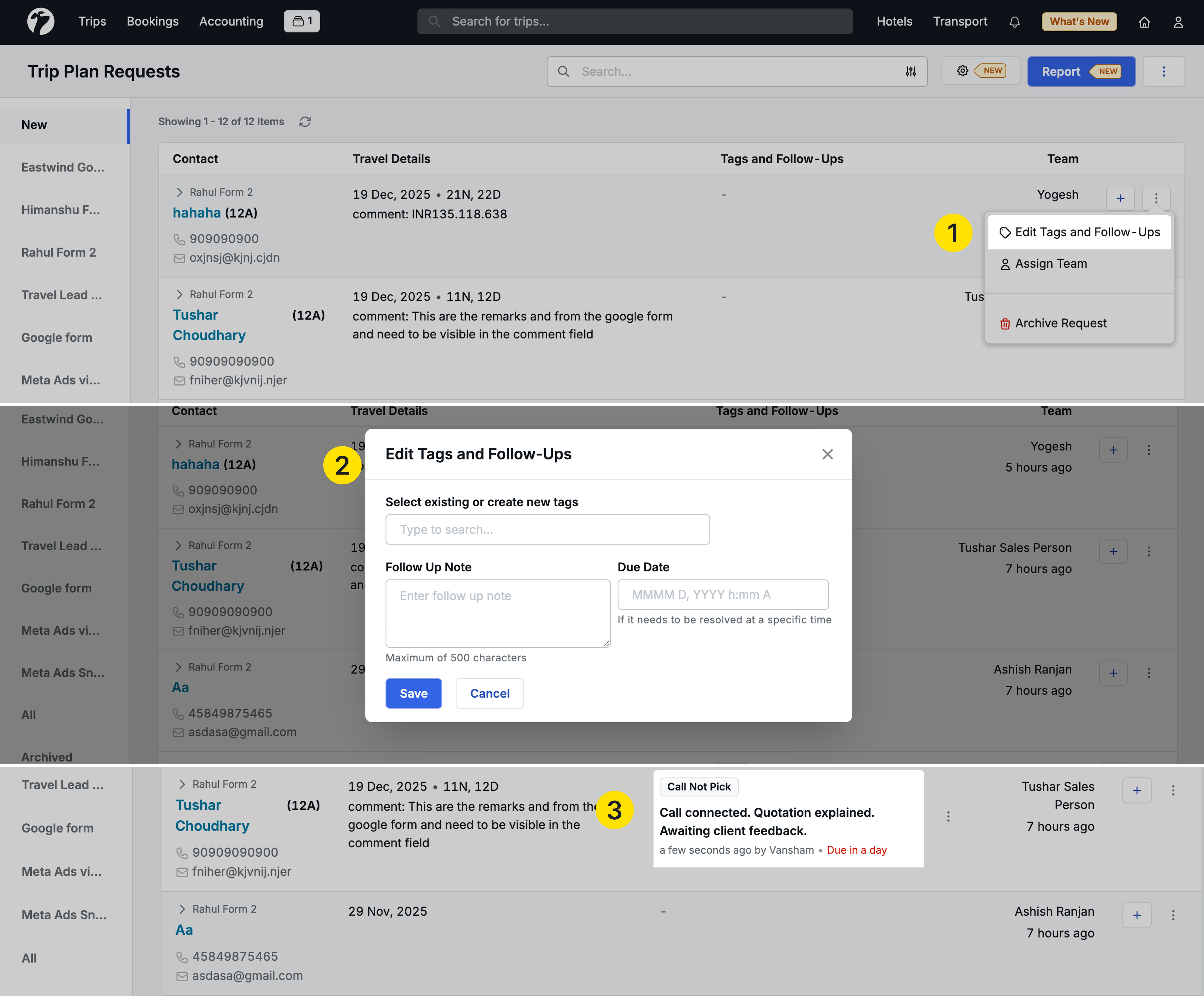Screen dimensions: 1204x996
Task: Refresh the request list
Action: tap(305, 122)
